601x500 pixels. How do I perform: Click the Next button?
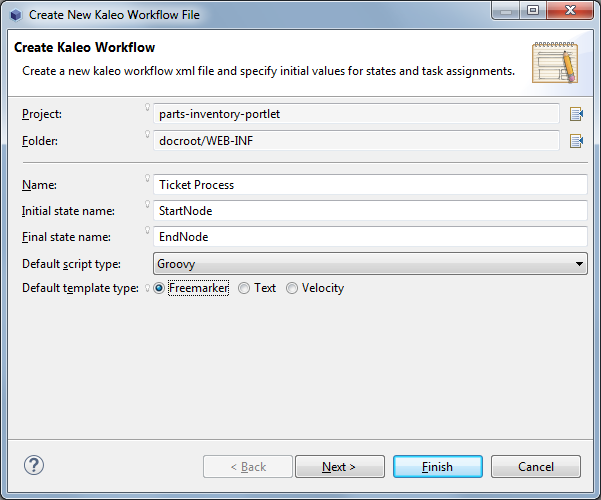[x=340, y=467]
